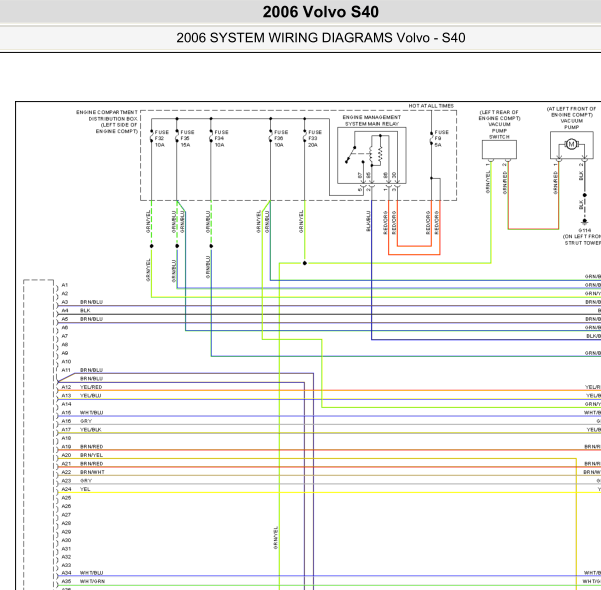Click the 'YEL/RED' label at pin A12
This screenshot has height=590, width=601.
click(91, 387)
